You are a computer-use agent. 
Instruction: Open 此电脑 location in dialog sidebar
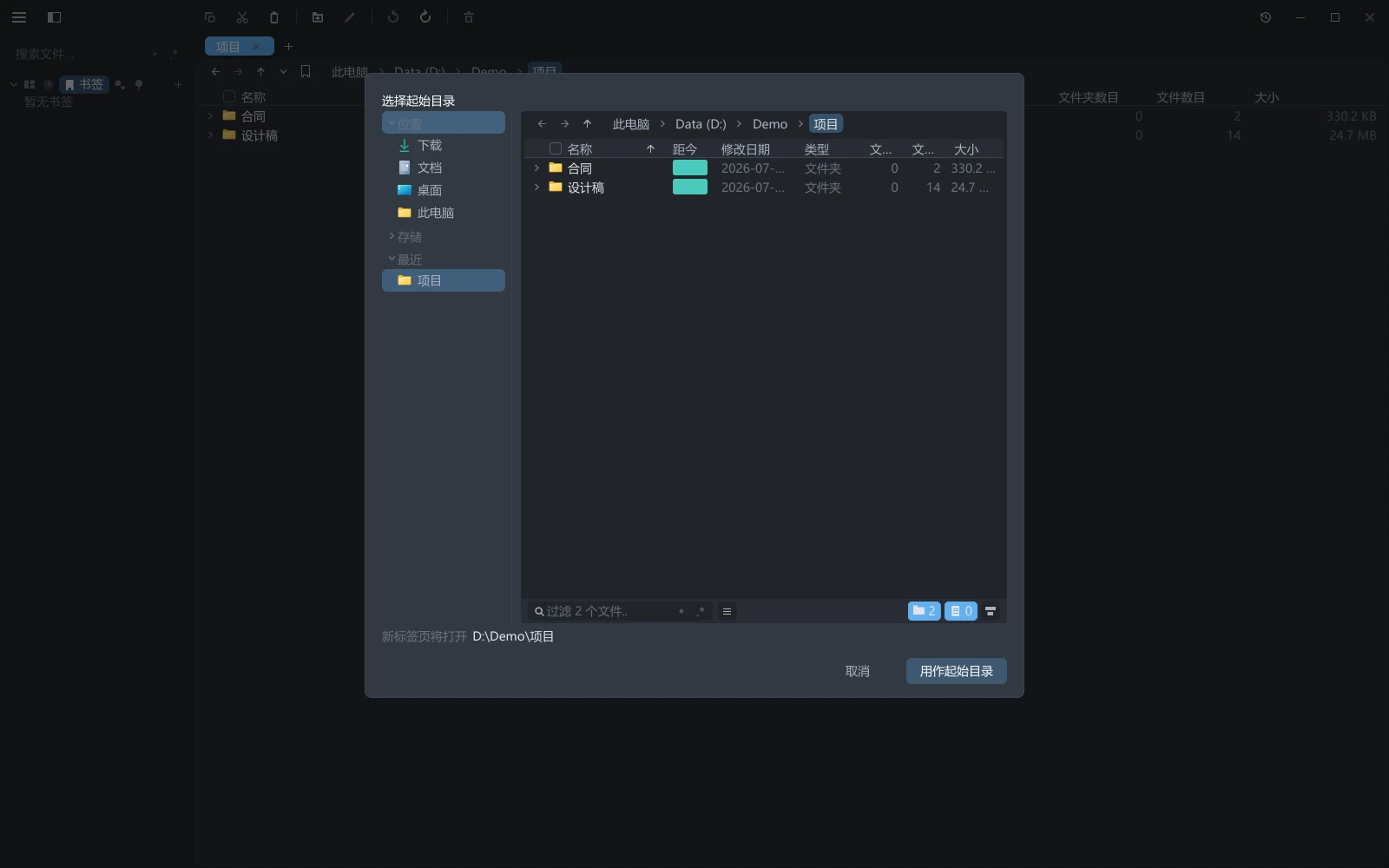pyautogui.click(x=444, y=213)
